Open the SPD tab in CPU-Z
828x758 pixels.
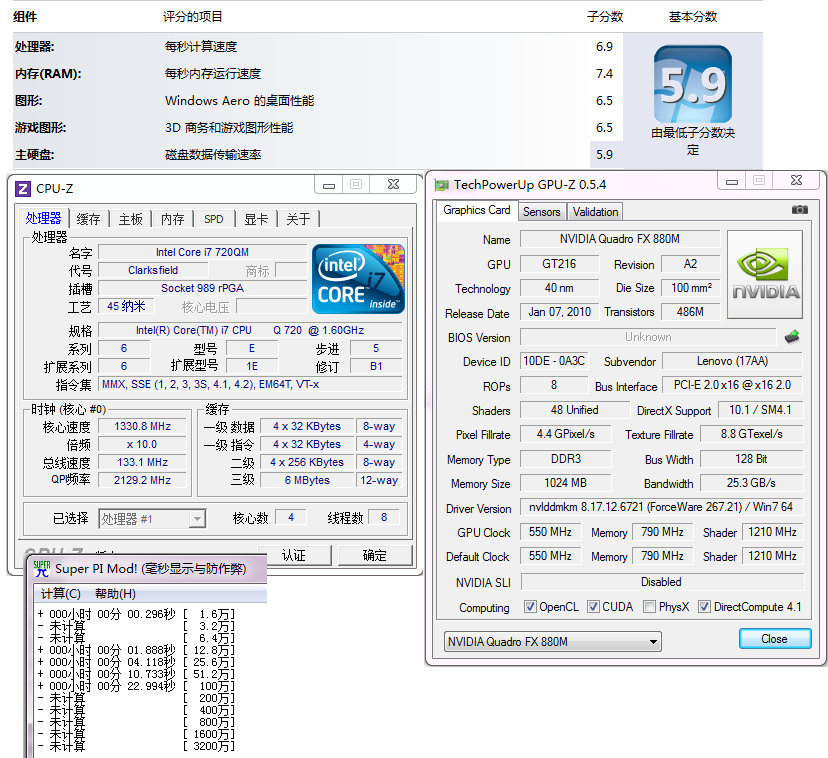pos(214,219)
